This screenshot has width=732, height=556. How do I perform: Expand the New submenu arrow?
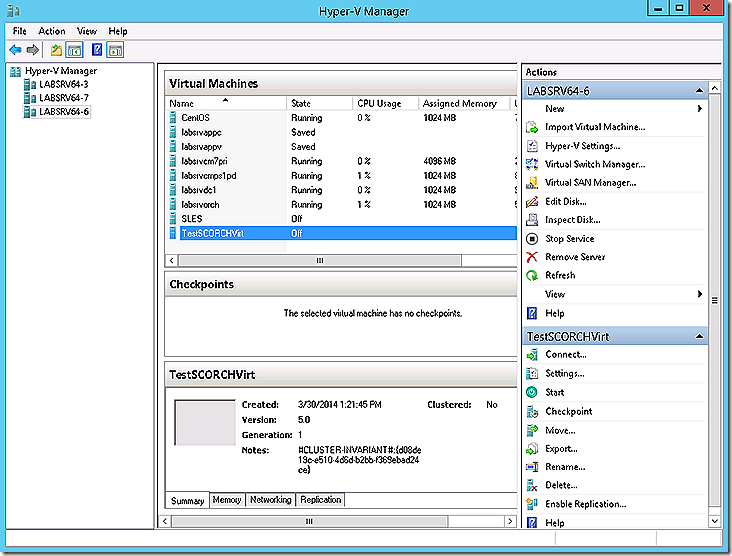point(700,108)
